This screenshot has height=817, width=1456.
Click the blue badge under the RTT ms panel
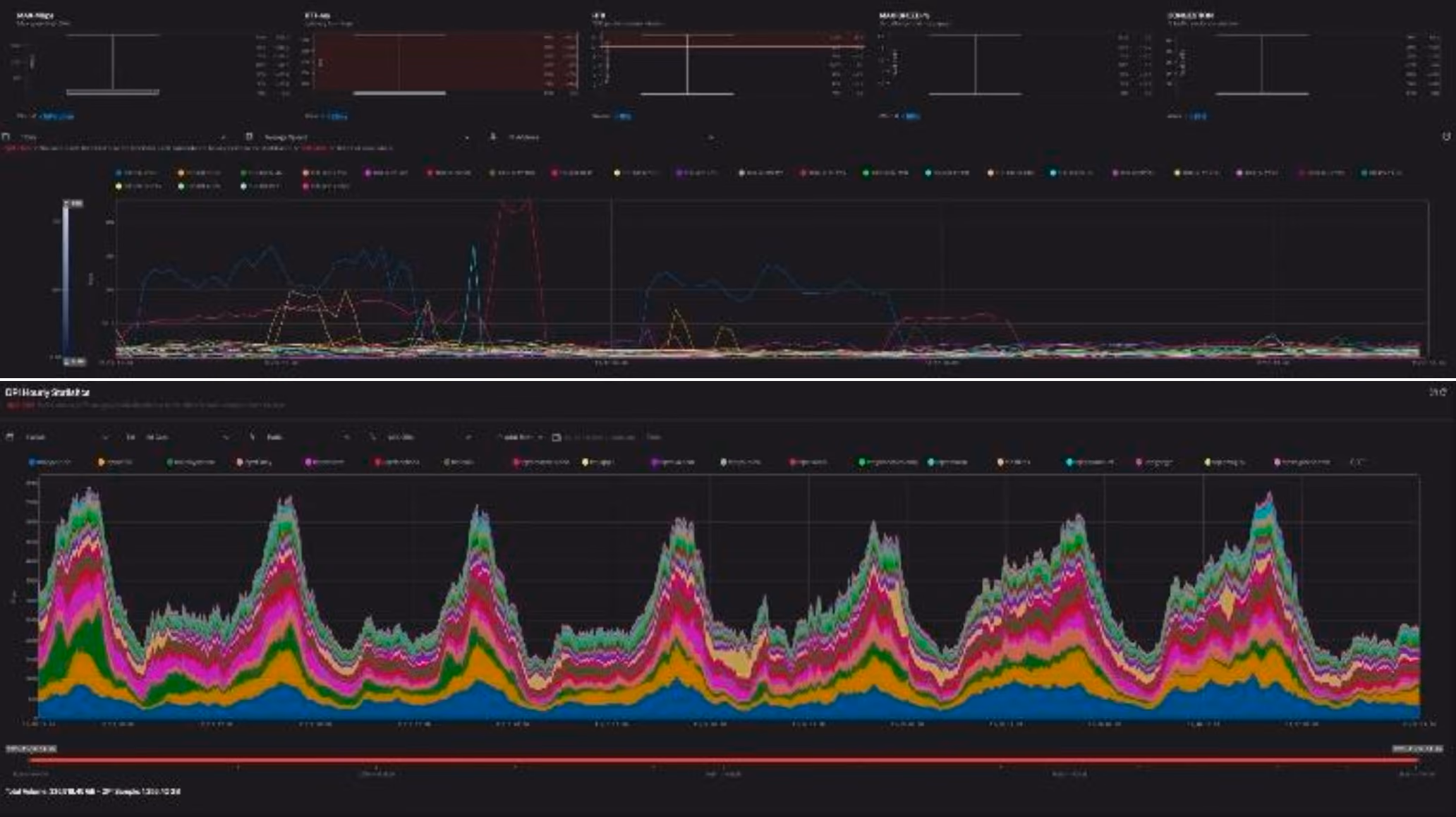pos(337,116)
